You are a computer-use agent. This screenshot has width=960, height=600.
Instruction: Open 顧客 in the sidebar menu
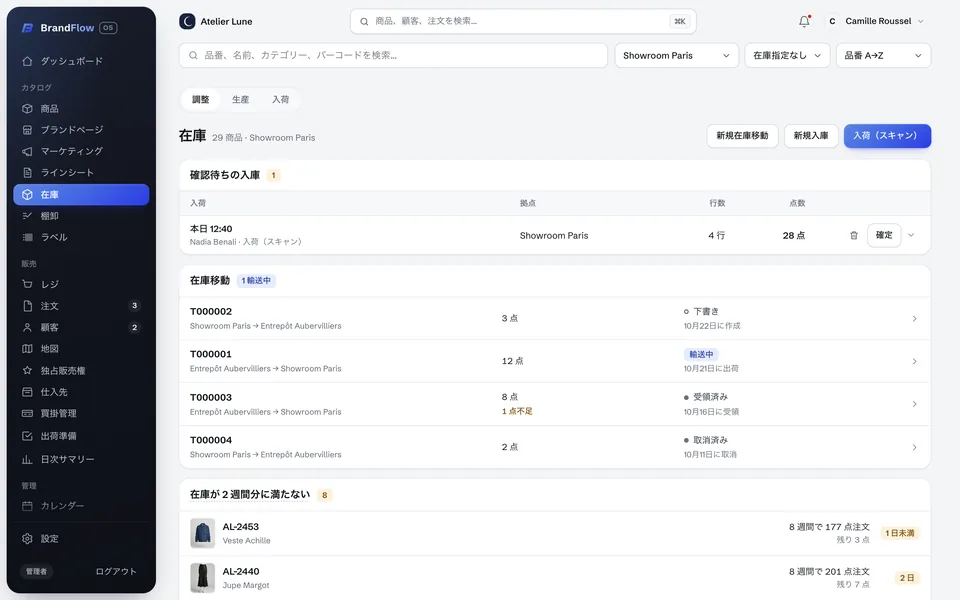tap(81, 328)
